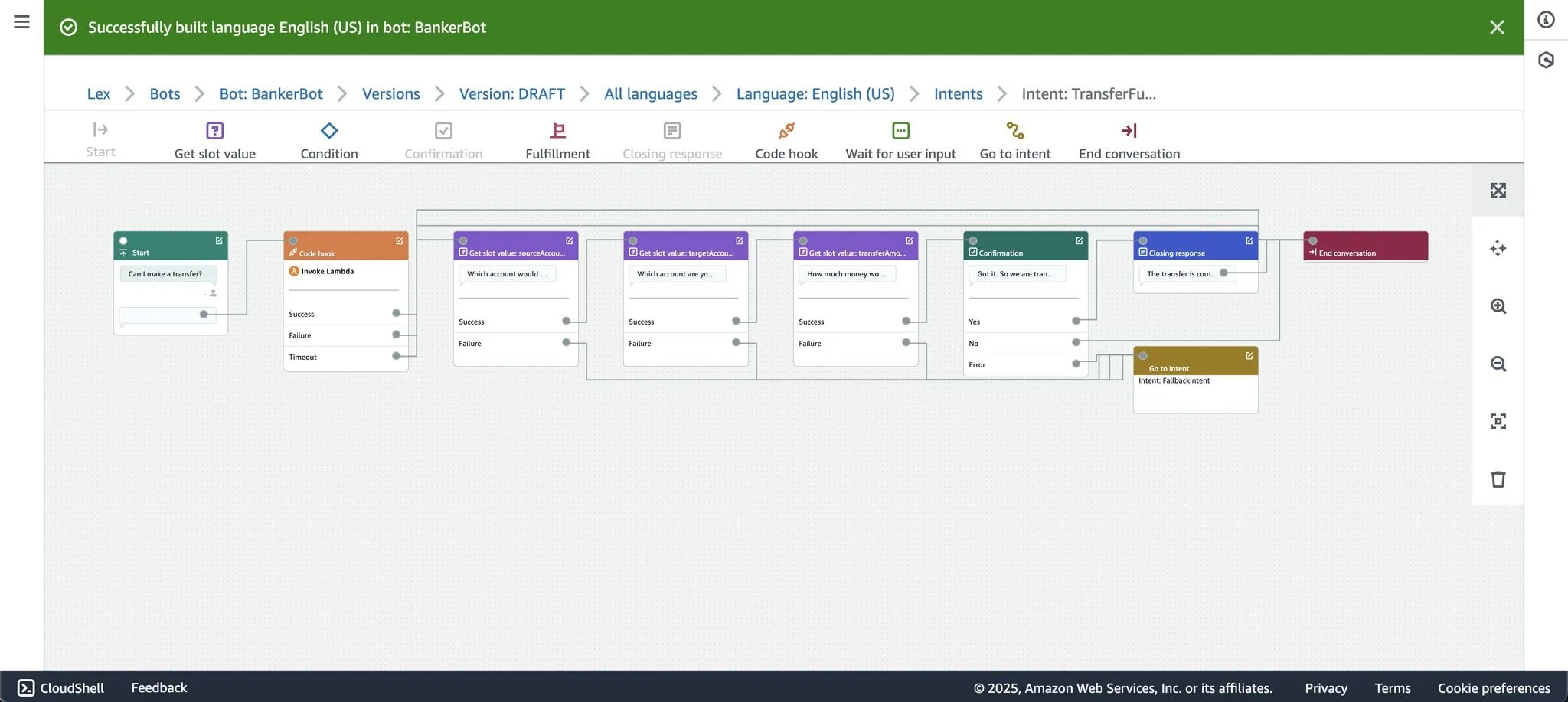The image size is (1568, 702).
Task: Click the Code hook Success output port
Action: point(396,313)
